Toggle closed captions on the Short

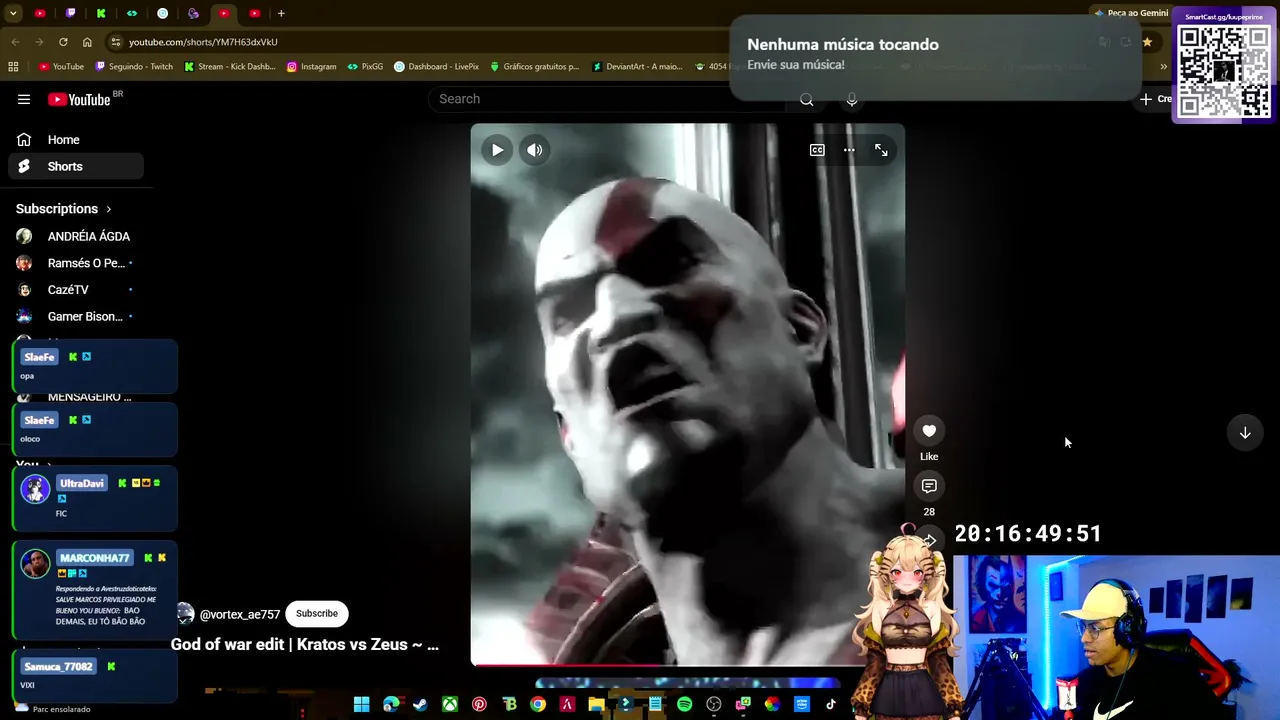(x=817, y=150)
